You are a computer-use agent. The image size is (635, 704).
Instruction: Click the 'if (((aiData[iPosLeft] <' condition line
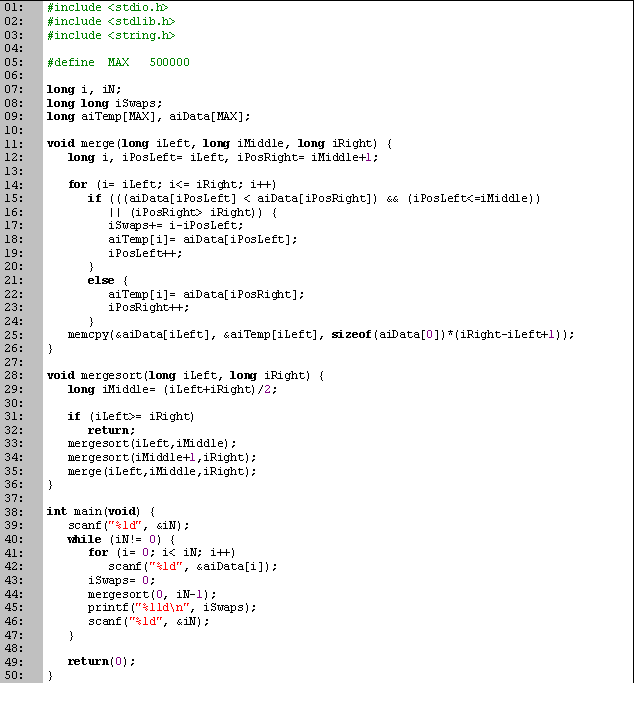[x=314, y=198]
